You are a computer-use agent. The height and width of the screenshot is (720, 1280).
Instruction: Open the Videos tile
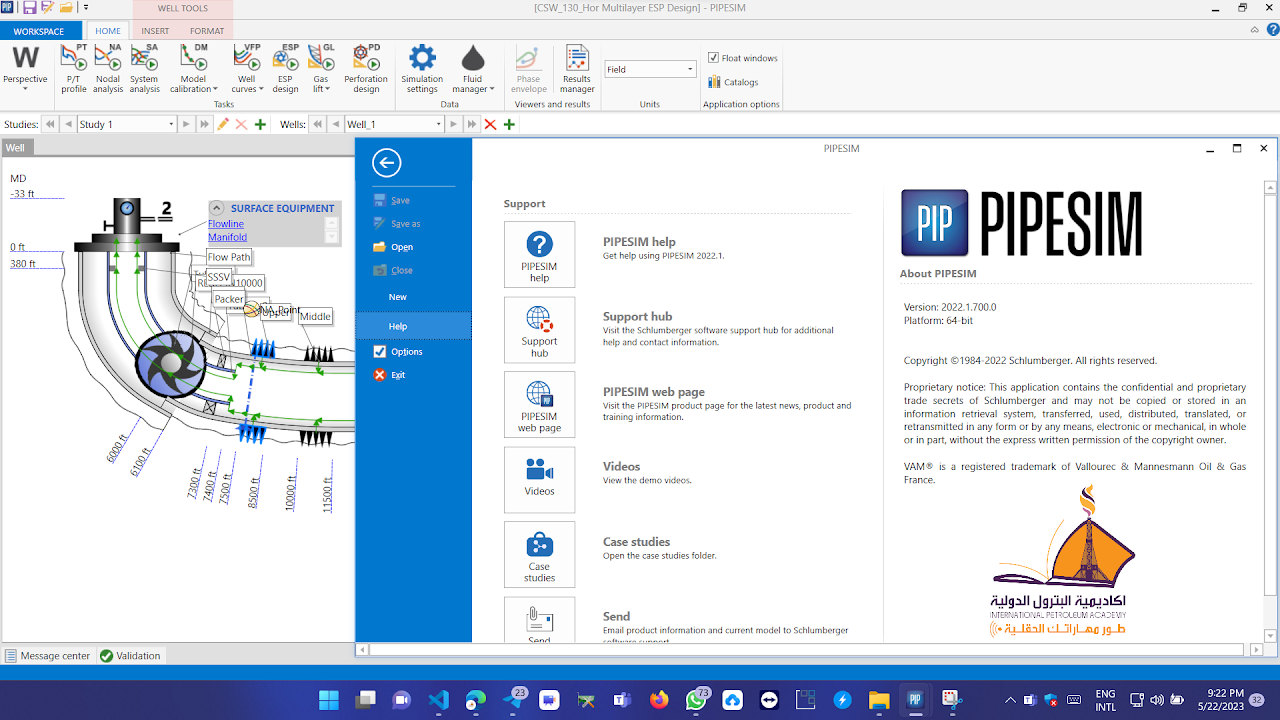(x=539, y=479)
